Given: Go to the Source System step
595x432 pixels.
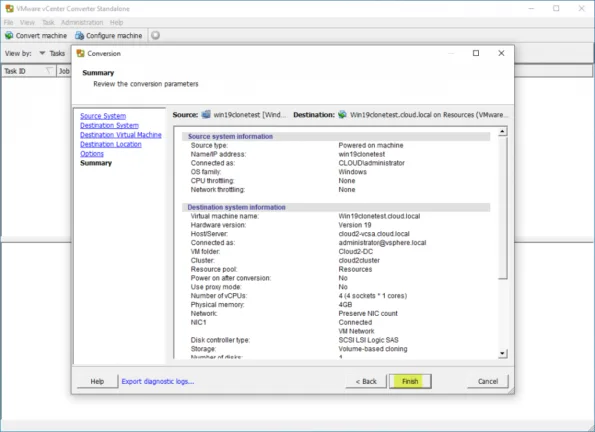Looking at the screenshot, I should coord(103,116).
